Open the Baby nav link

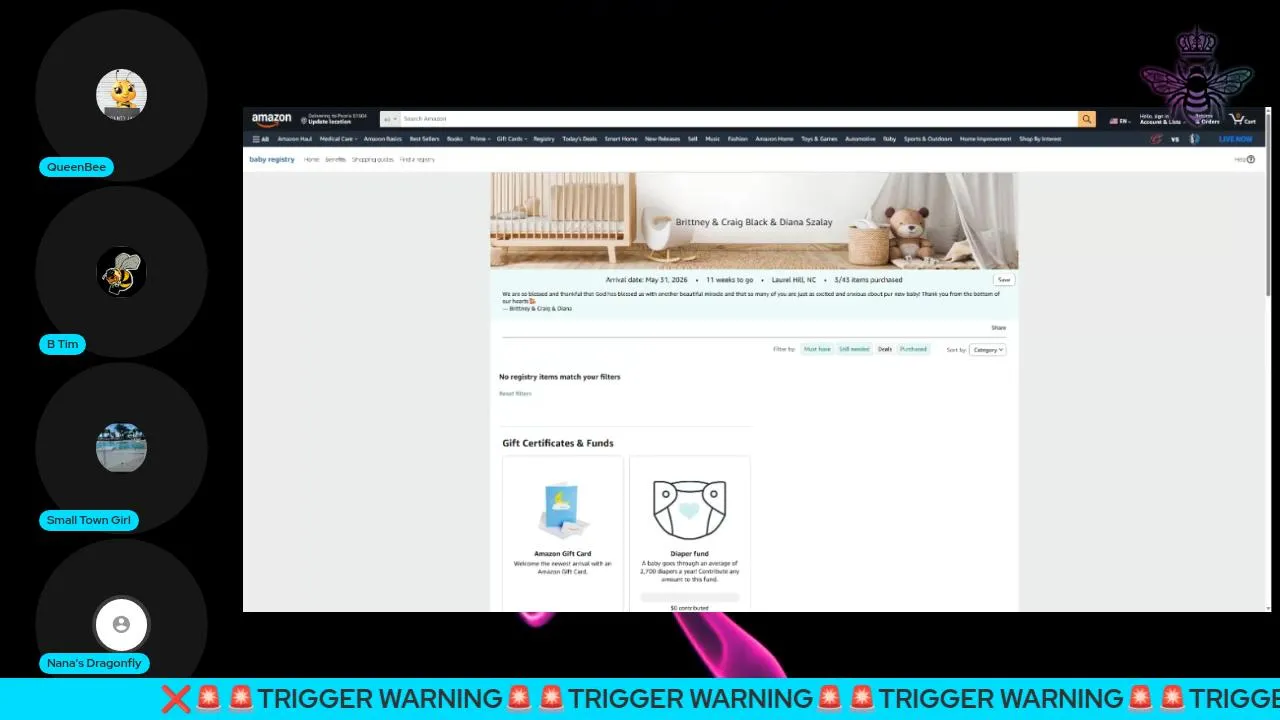[889, 139]
